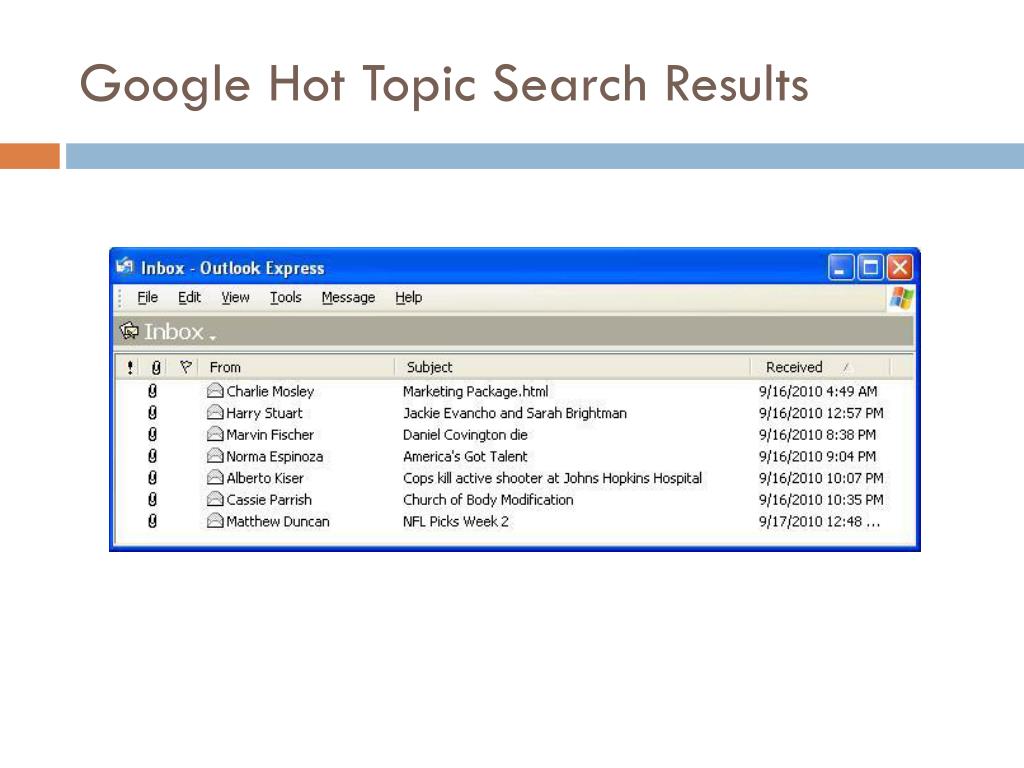Maximize the Outlook Express window
Viewport: 1024px width, 768px height.
[x=870, y=267]
